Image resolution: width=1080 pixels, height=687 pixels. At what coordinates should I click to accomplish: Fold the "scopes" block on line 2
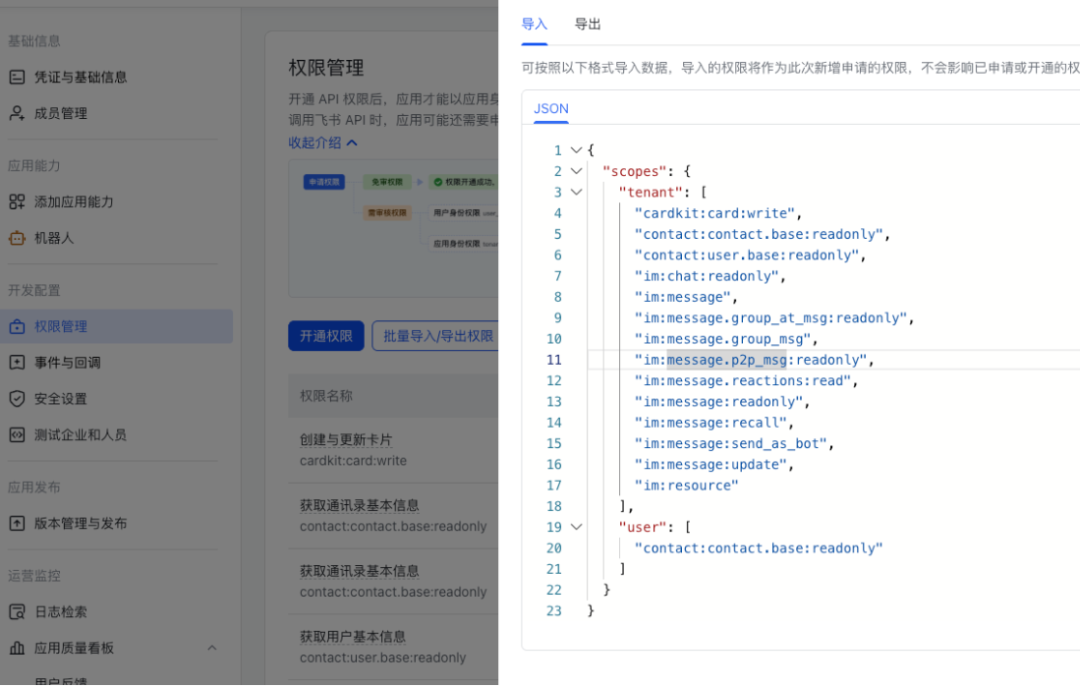coord(577,171)
